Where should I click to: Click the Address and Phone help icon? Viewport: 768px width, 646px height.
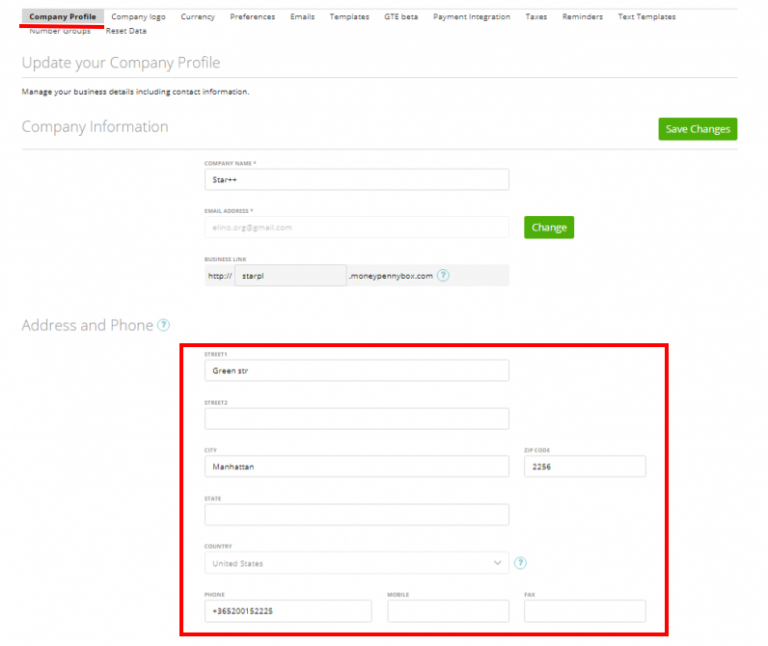pyautogui.click(x=164, y=325)
